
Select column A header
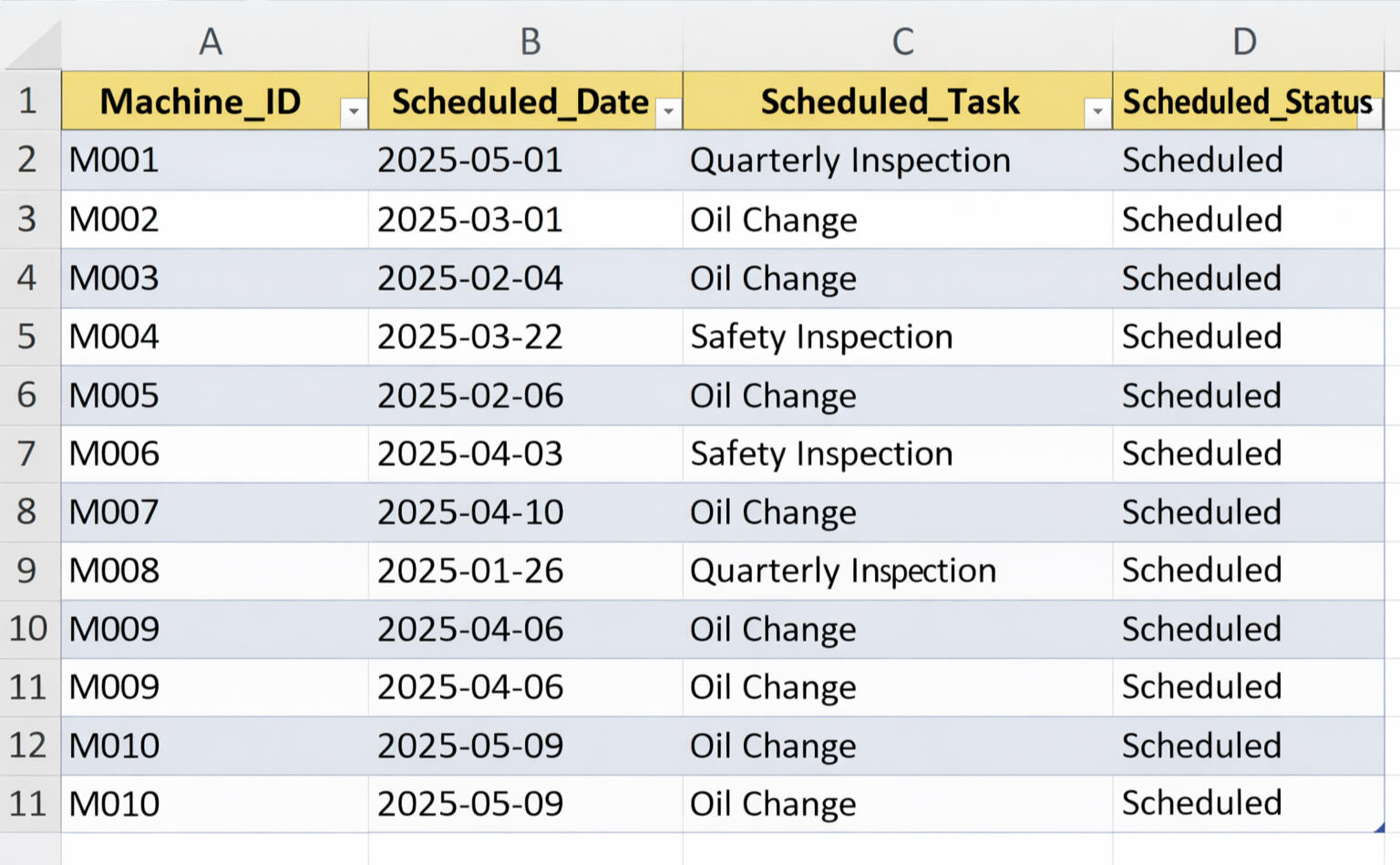point(211,40)
